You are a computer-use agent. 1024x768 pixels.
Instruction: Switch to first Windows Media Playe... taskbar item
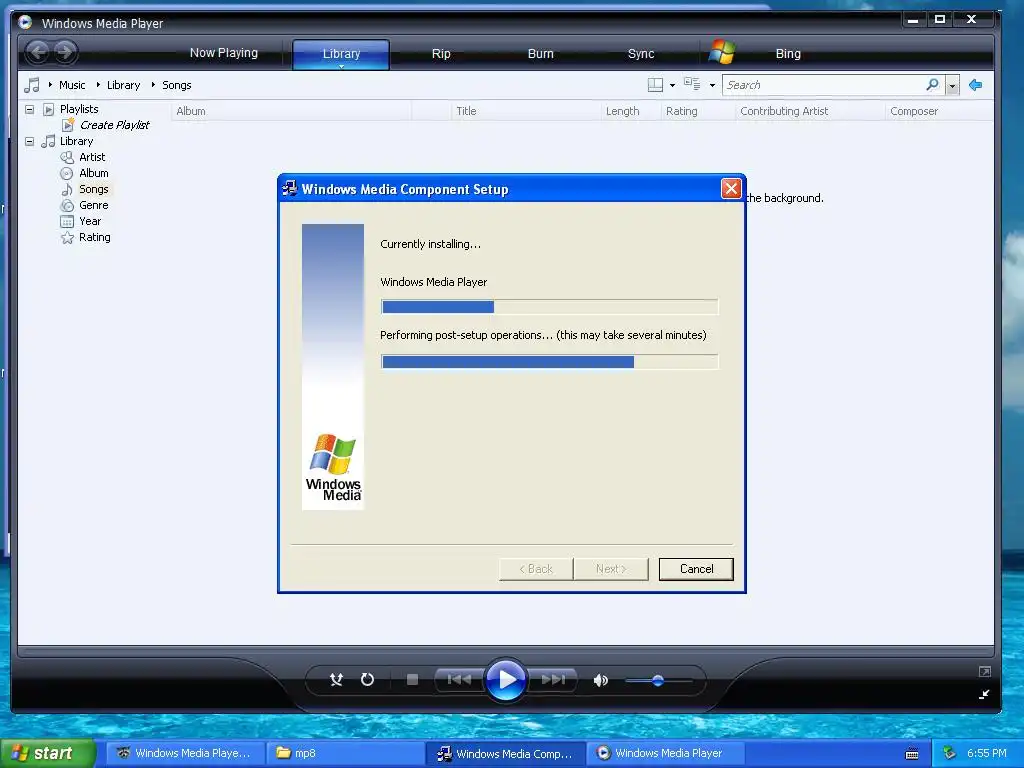click(x=185, y=753)
